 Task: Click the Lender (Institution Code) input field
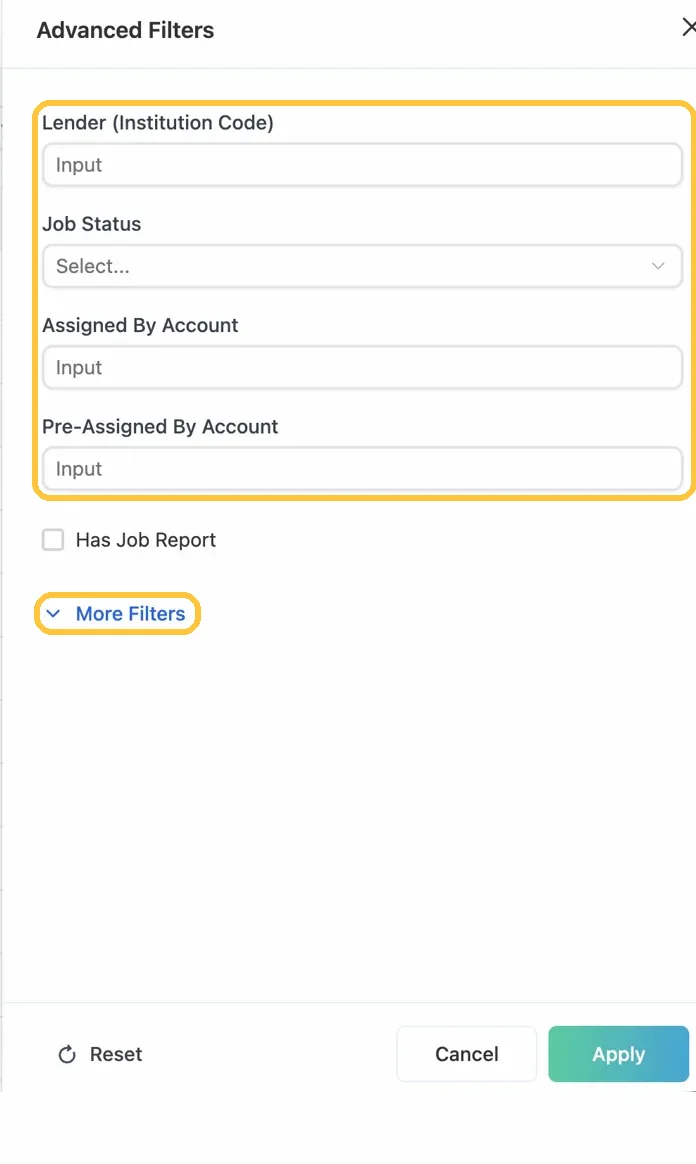[x=362, y=165]
